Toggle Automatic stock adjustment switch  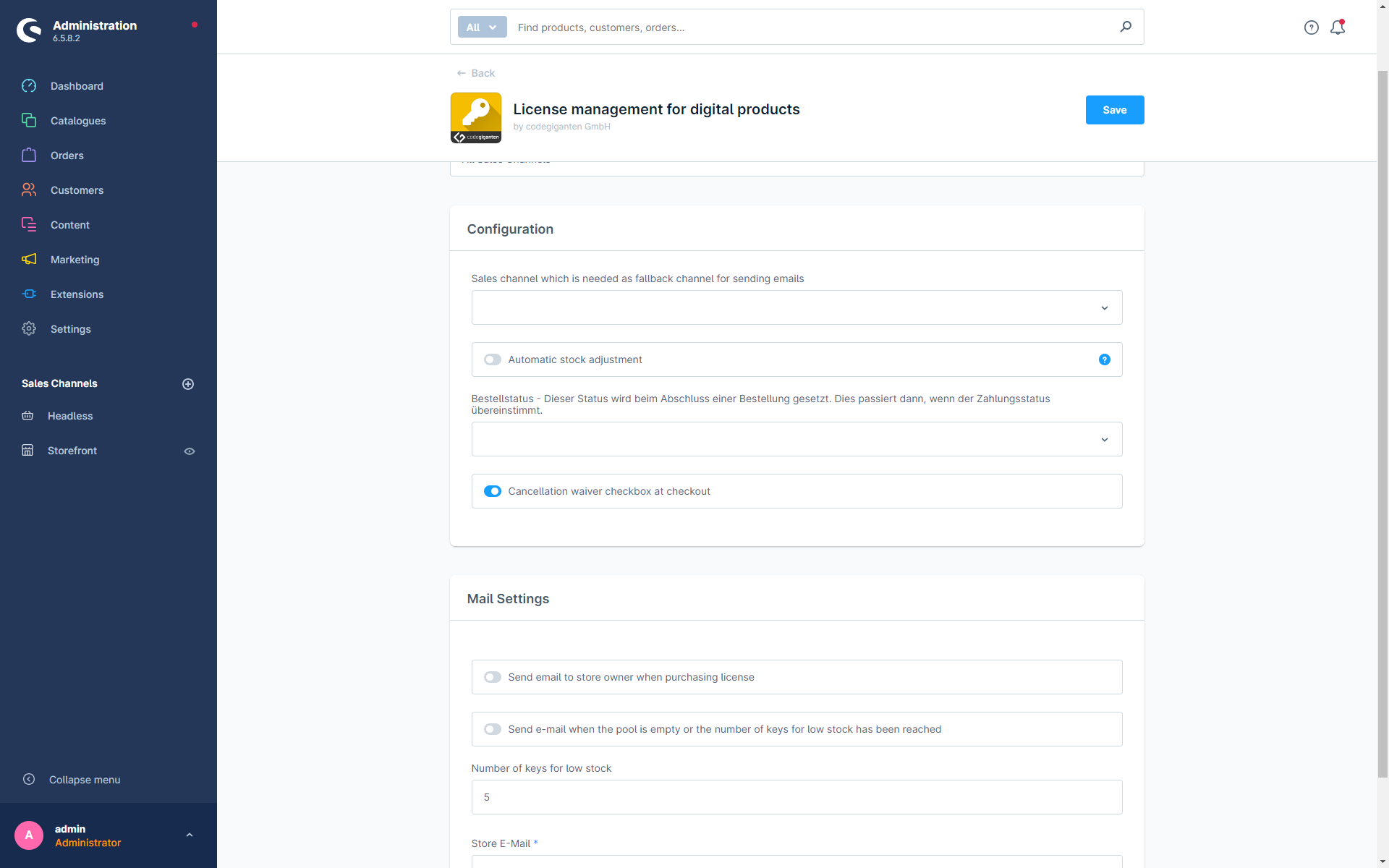click(493, 359)
